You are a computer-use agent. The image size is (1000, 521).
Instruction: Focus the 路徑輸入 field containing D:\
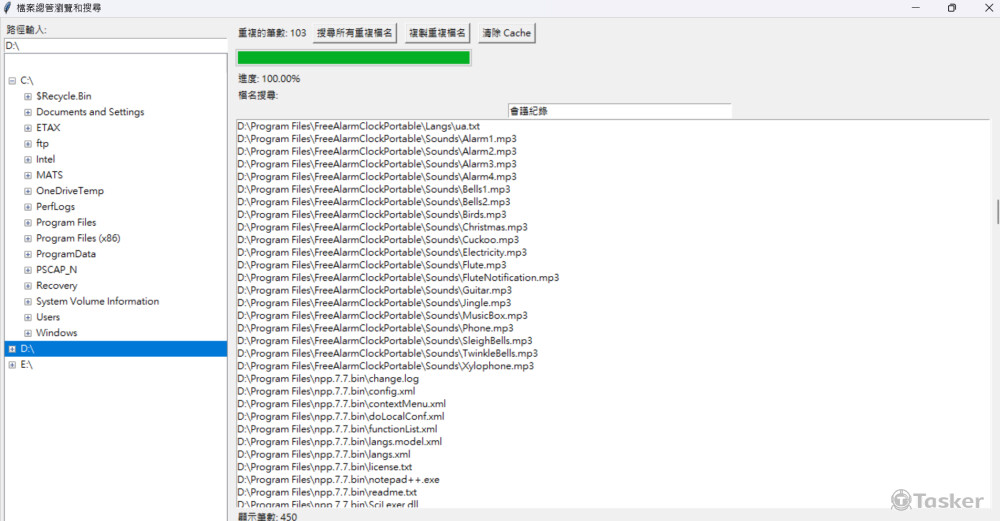click(x=115, y=46)
